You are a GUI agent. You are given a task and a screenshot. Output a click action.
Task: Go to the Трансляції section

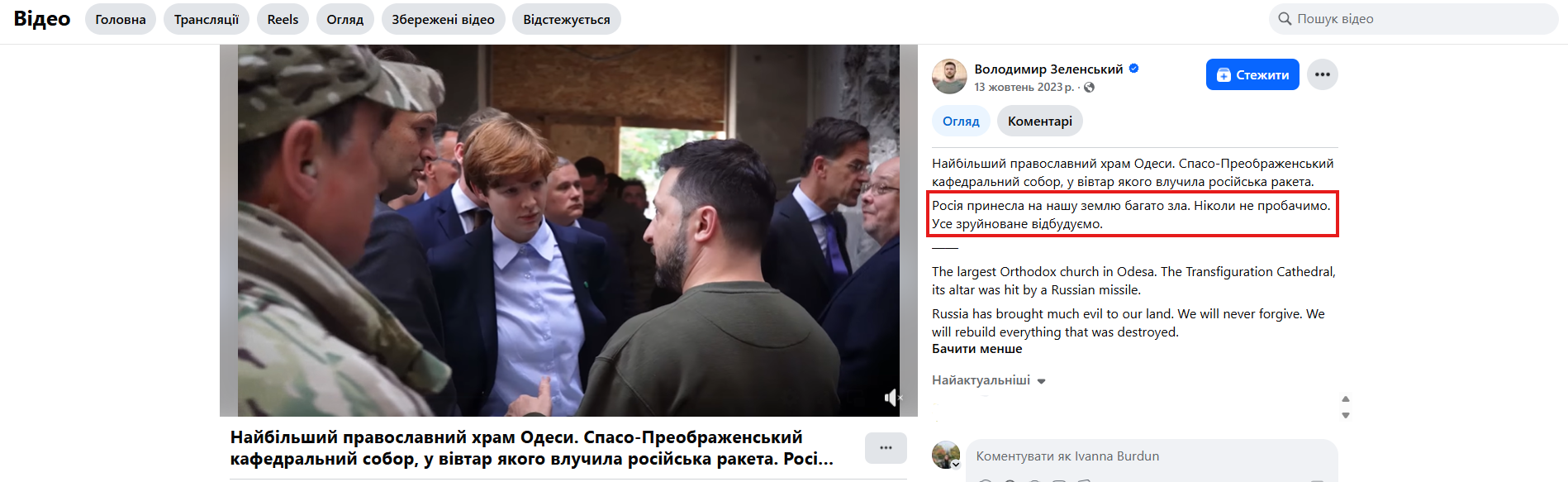pyautogui.click(x=207, y=19)
